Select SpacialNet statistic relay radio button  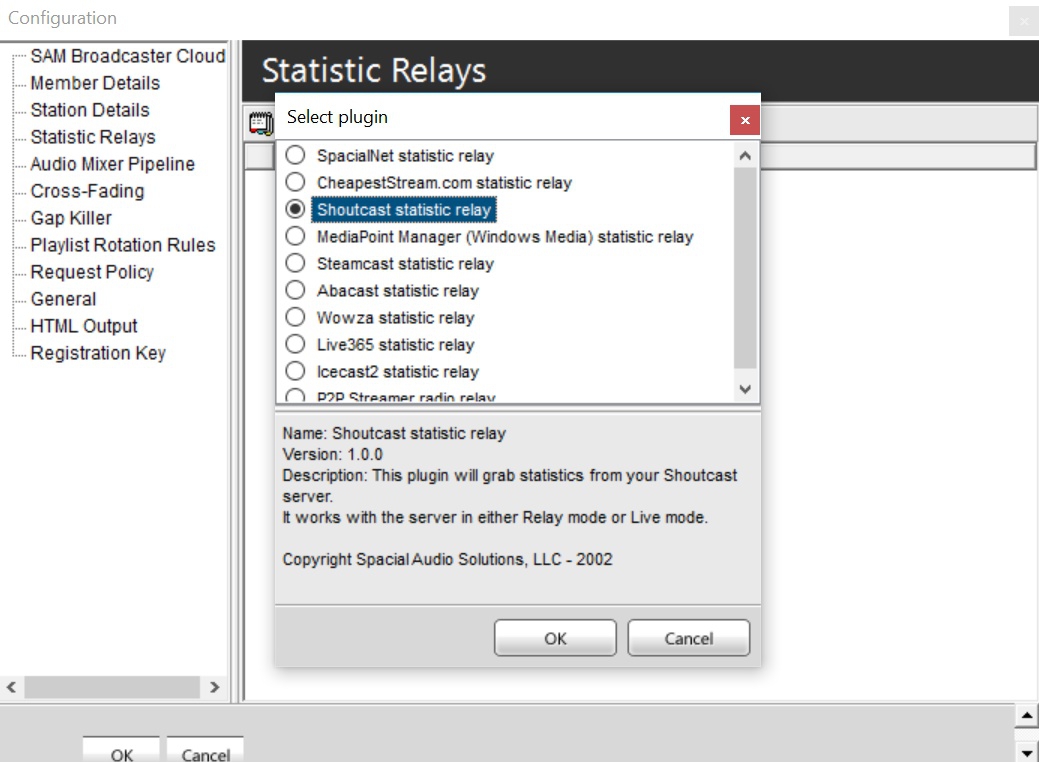click(295, 155)
